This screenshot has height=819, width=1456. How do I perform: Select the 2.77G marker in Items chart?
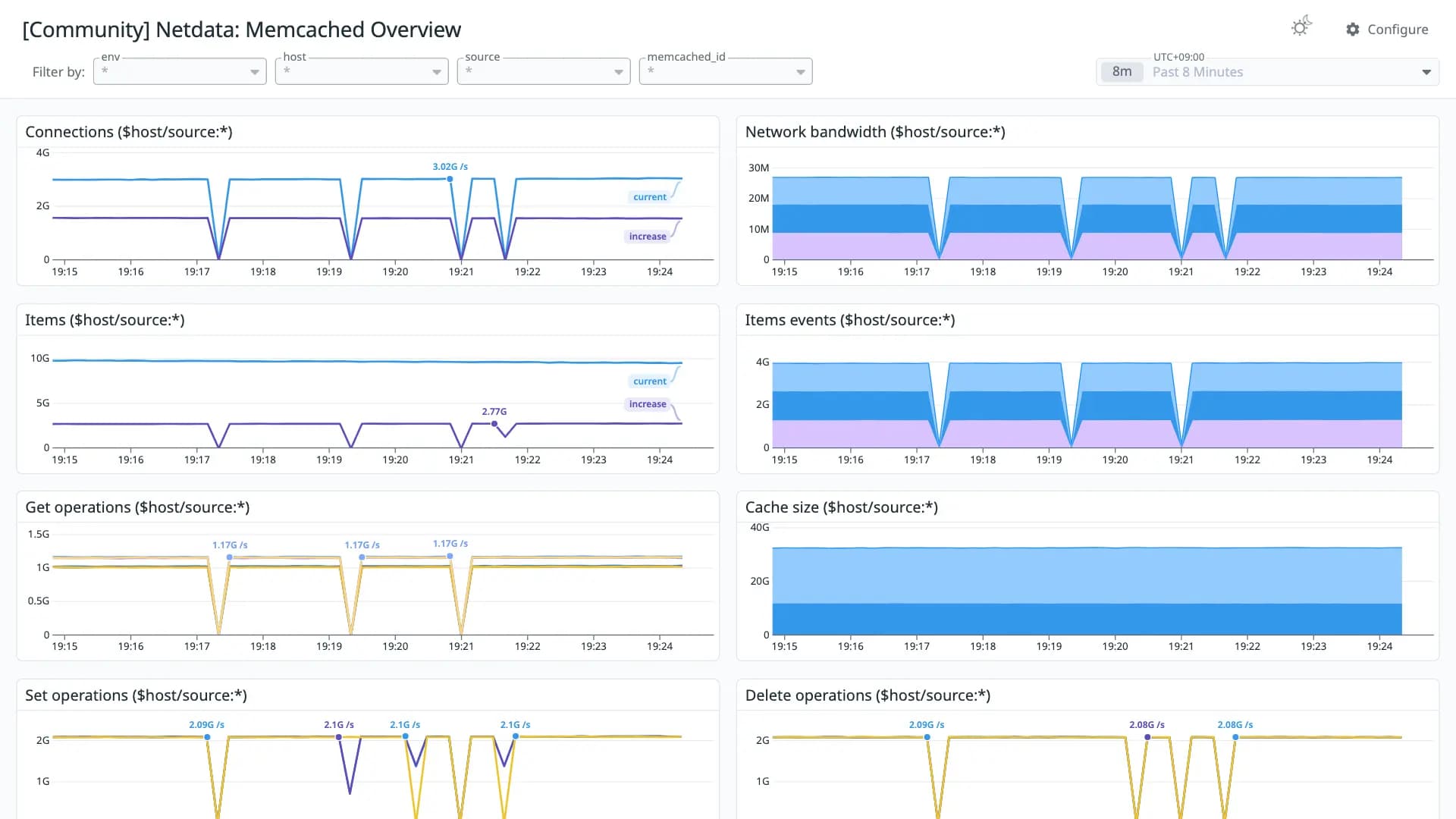[x=494, y=424]
